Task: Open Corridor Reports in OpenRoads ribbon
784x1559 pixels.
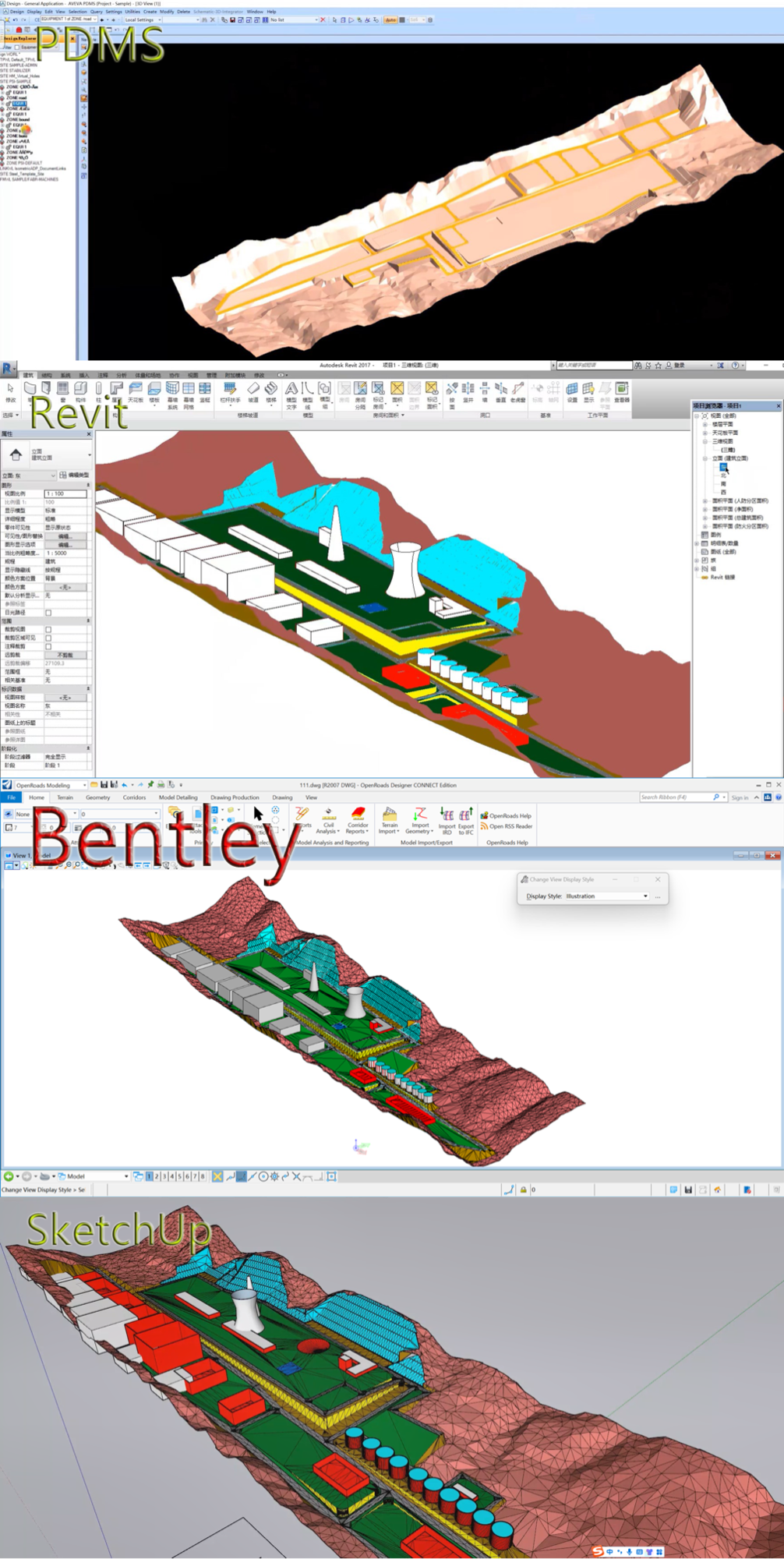Action: pyautogui.click(x=358, y=821)
